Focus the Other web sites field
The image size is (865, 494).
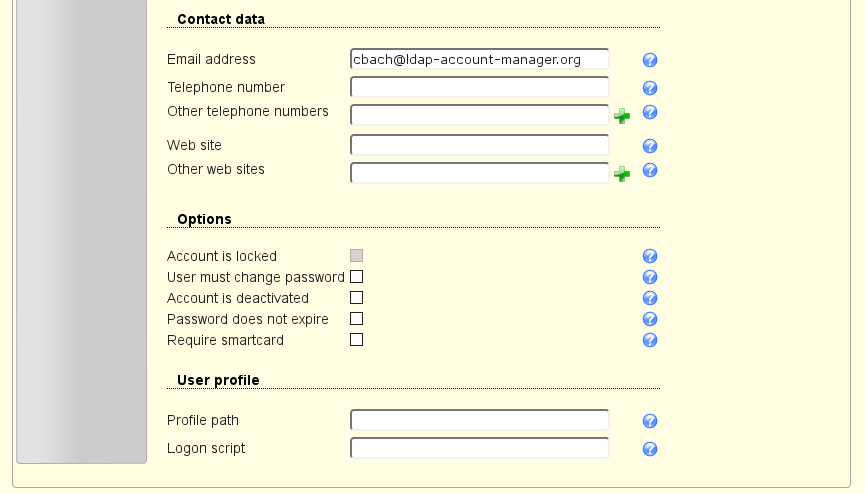coord(479,174)
